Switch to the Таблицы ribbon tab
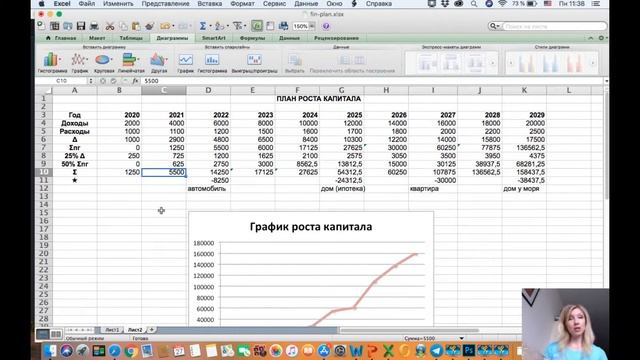This screenshot has height=360, width=640. [131, 38]
